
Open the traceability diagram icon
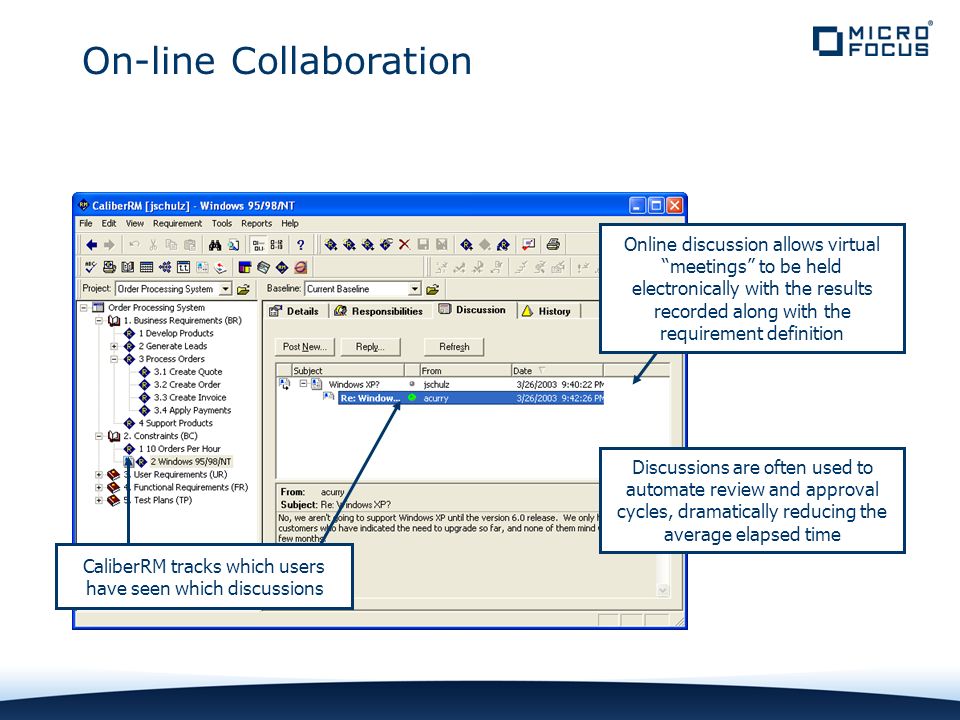165,267
